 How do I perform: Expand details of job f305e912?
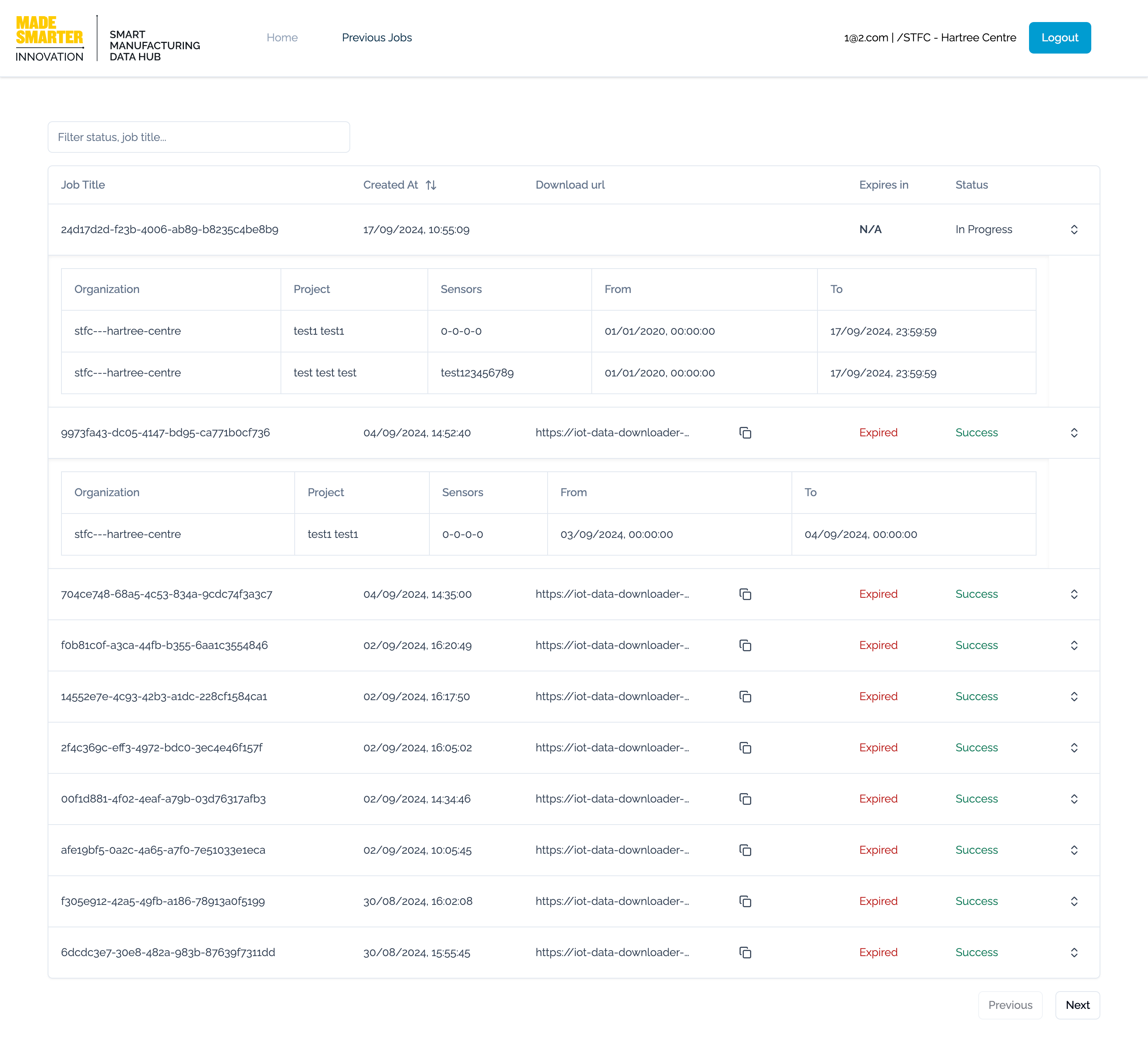click(x=1074, y=902)
